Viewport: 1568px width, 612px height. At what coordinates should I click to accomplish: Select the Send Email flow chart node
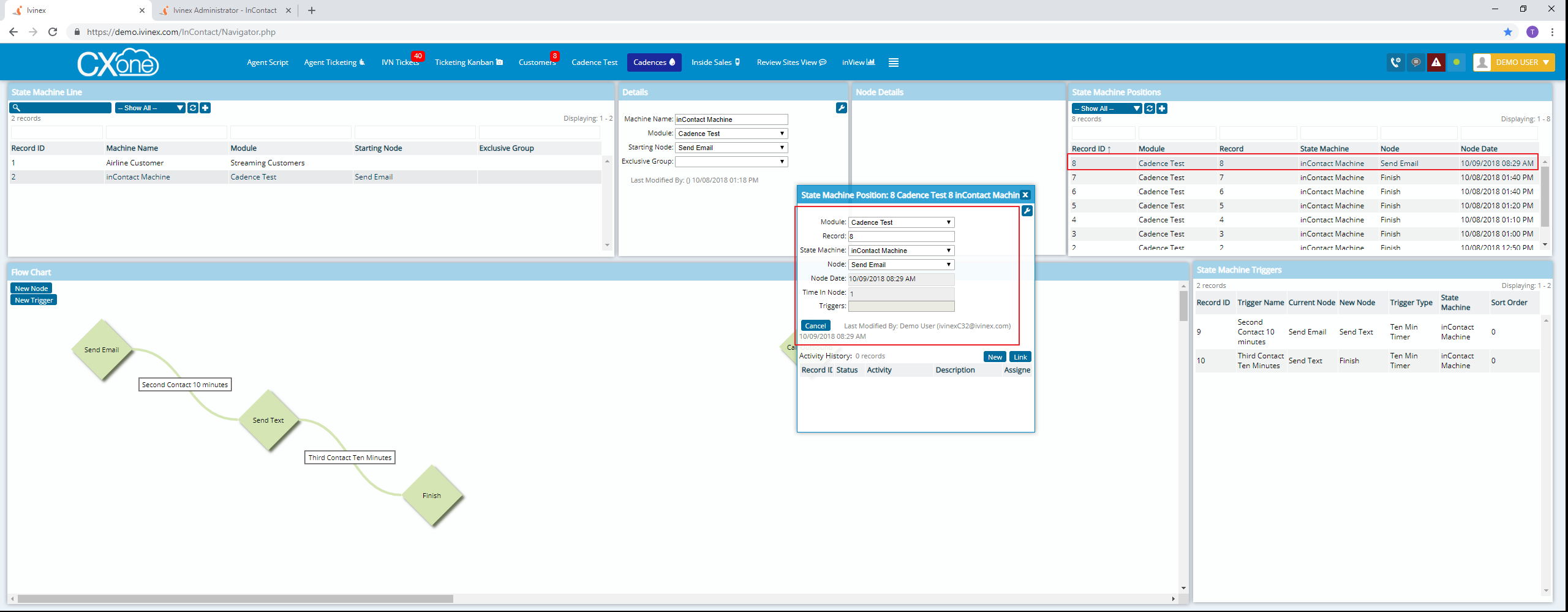[x=102, y=350]
